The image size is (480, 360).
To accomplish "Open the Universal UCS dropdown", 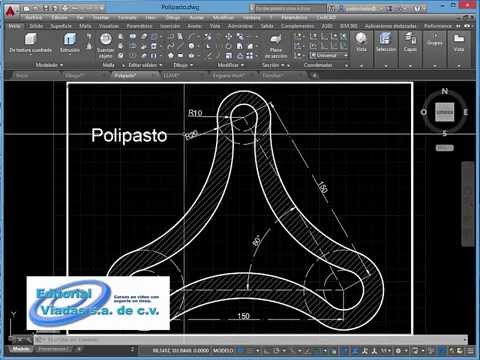I will coord(329,55).
